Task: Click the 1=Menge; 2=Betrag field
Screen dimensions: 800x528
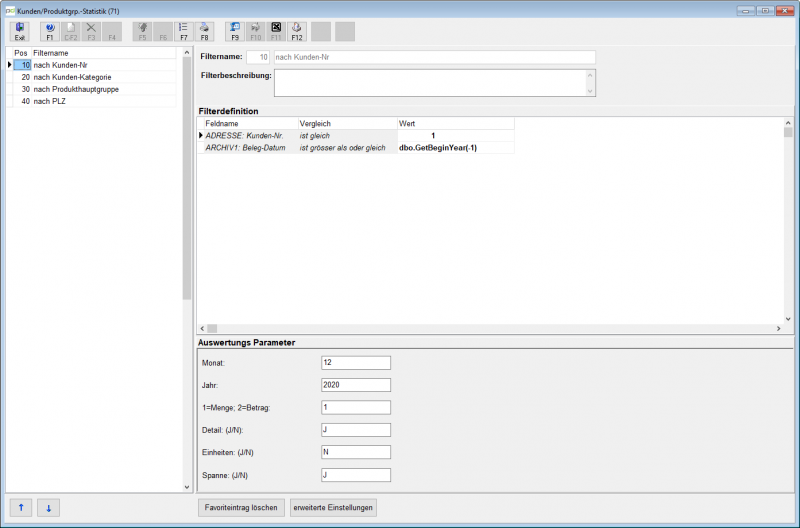Action: pyautogui.click(x=356, y=408)
